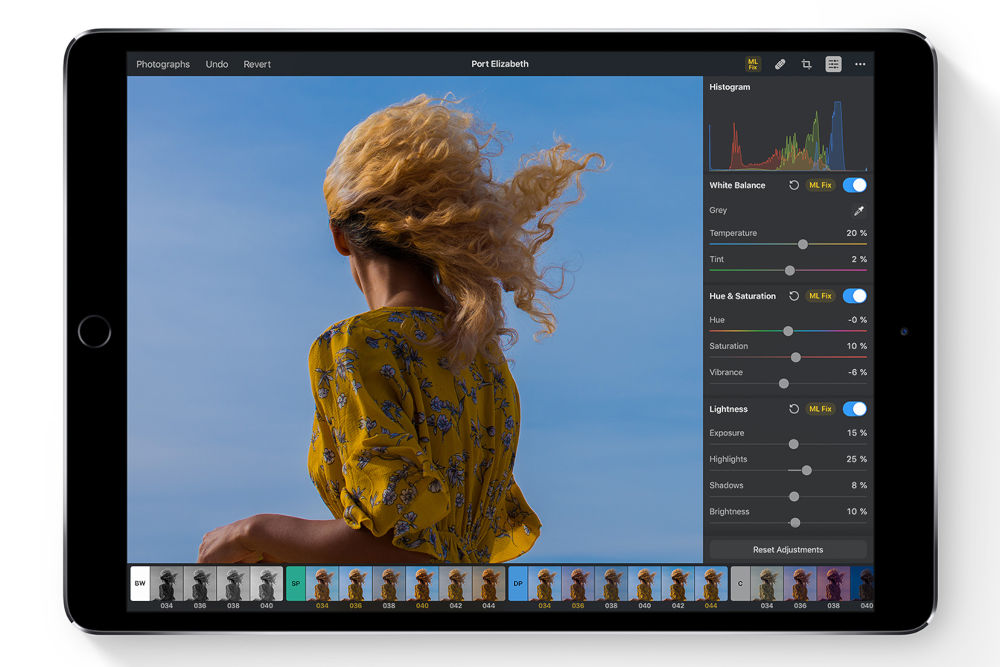Turn off the Hue & Saturation switch

(x=854, y=296)
